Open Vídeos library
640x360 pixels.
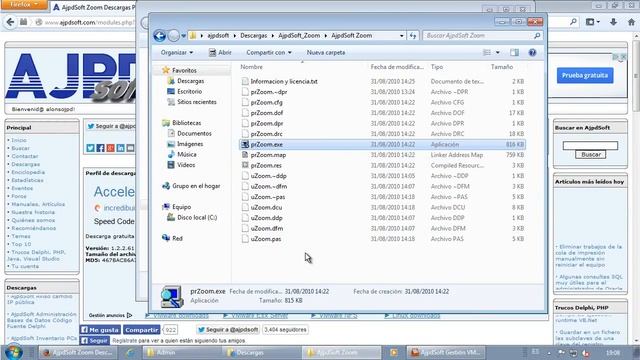click(x=186, y=165)
